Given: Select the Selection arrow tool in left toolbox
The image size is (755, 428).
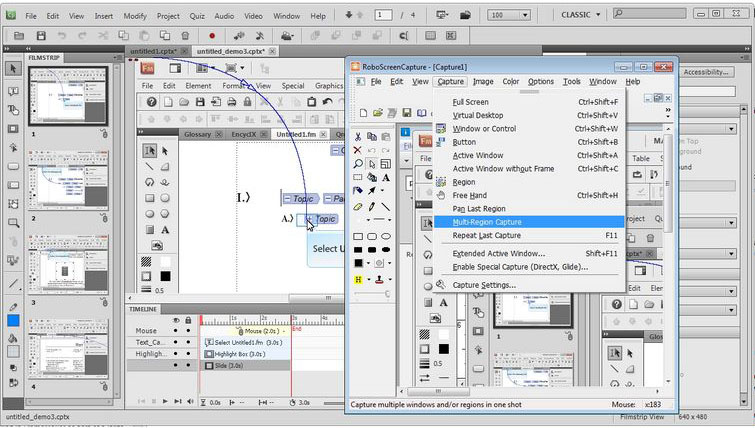Looking at the screenshot, I should pos(13,69).
